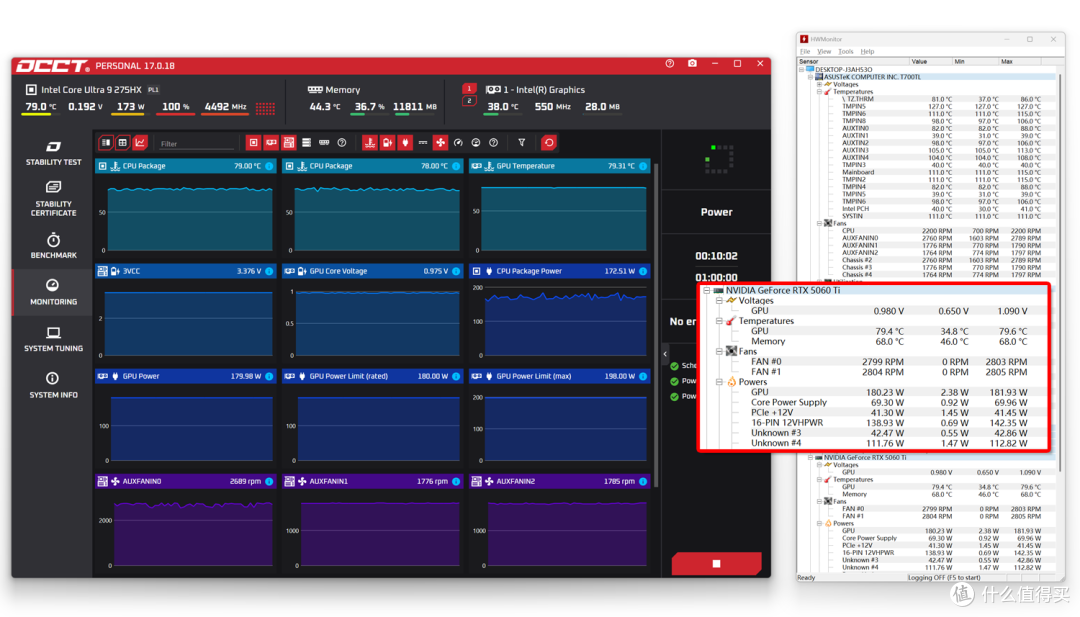
Task: Open info for AUXFANIN0 fan graph
Action: [269, 481]
